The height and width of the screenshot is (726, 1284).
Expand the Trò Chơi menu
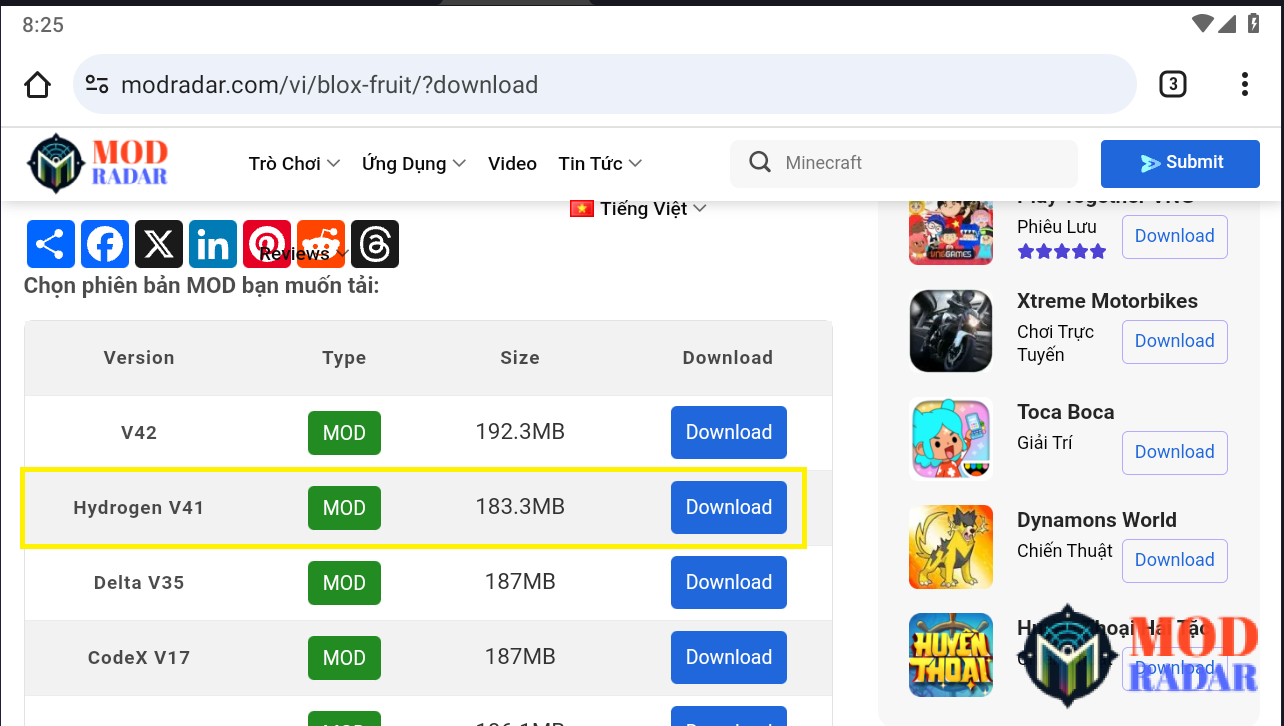point(295,163)
